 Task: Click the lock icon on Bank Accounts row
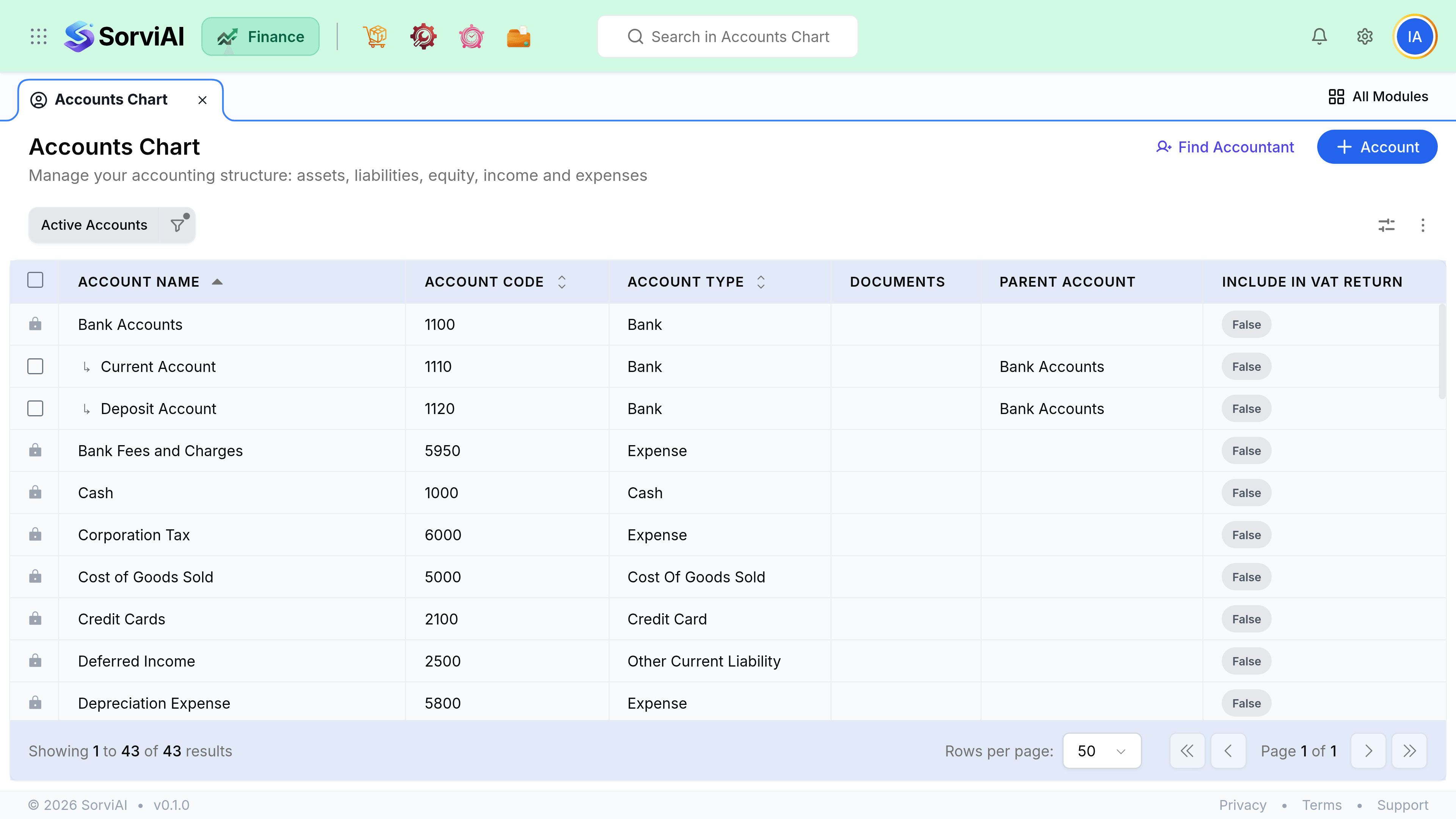point(35,324)
